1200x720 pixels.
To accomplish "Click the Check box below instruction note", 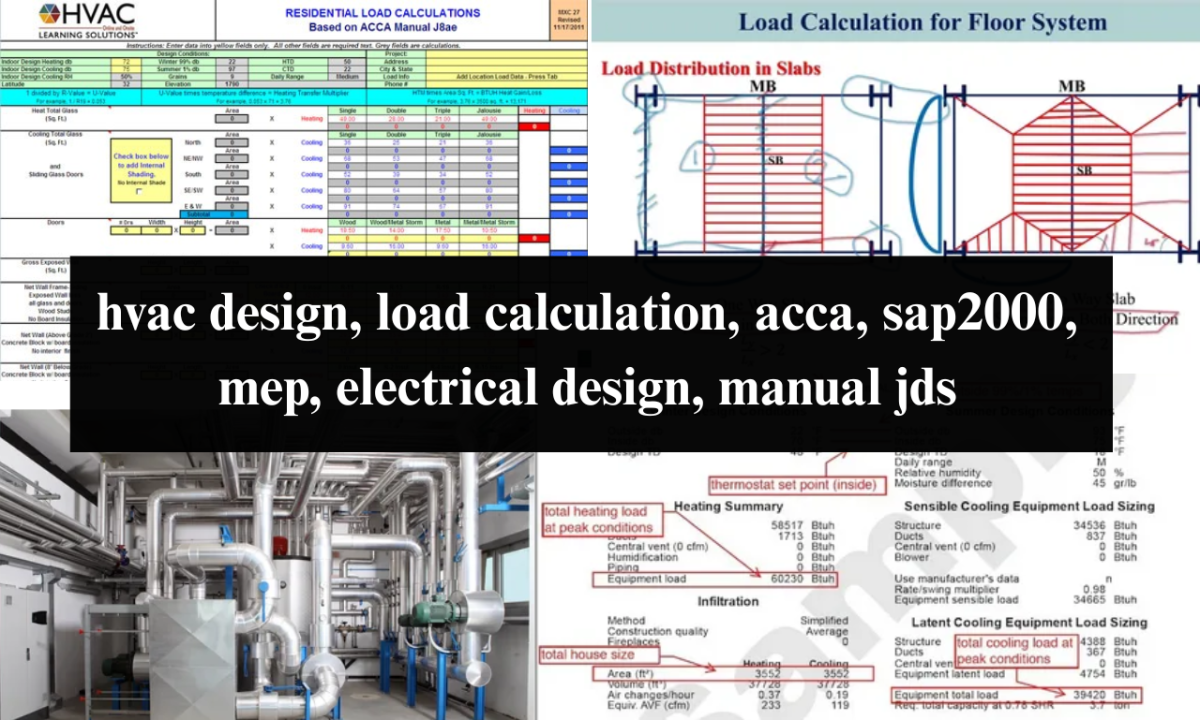I will (x=140, y=163).
